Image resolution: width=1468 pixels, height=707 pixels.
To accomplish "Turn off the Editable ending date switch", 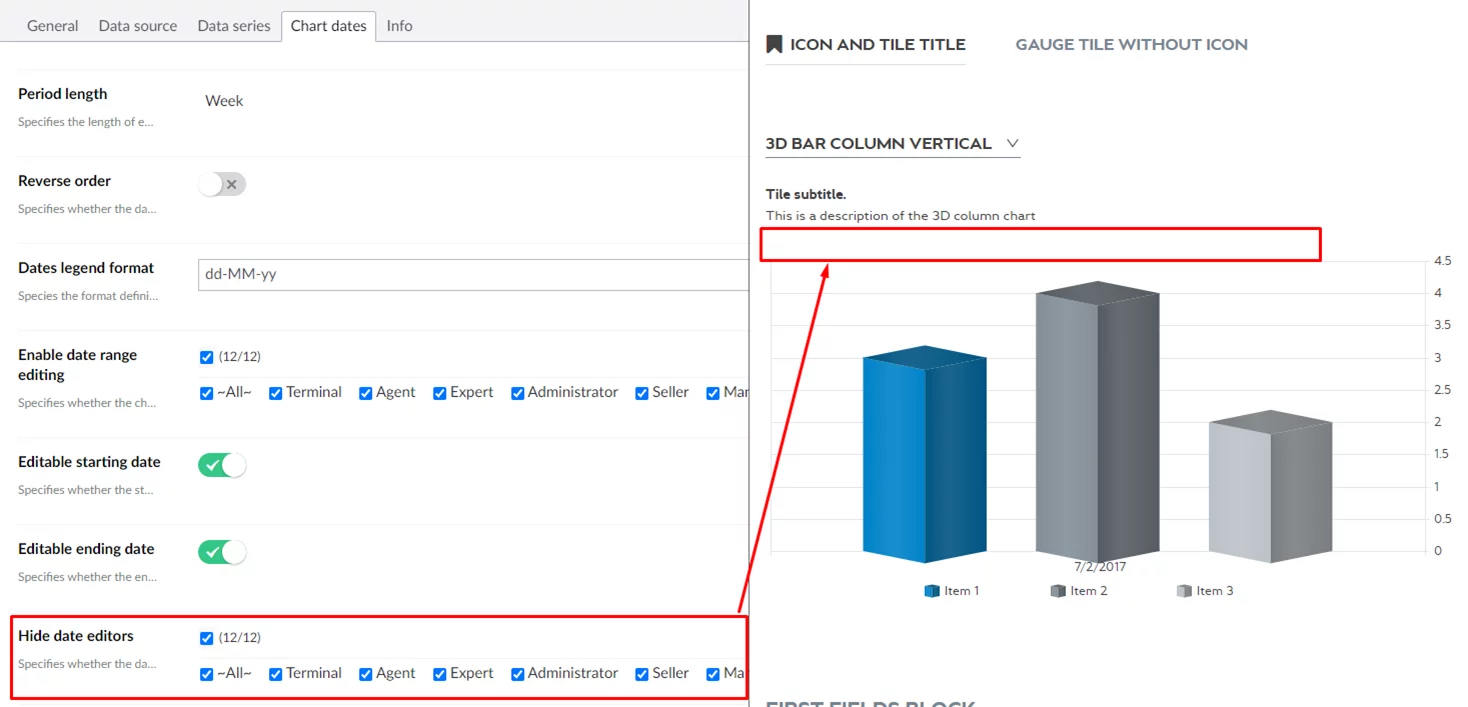I will pyautogui.click(x=222, y=552).
